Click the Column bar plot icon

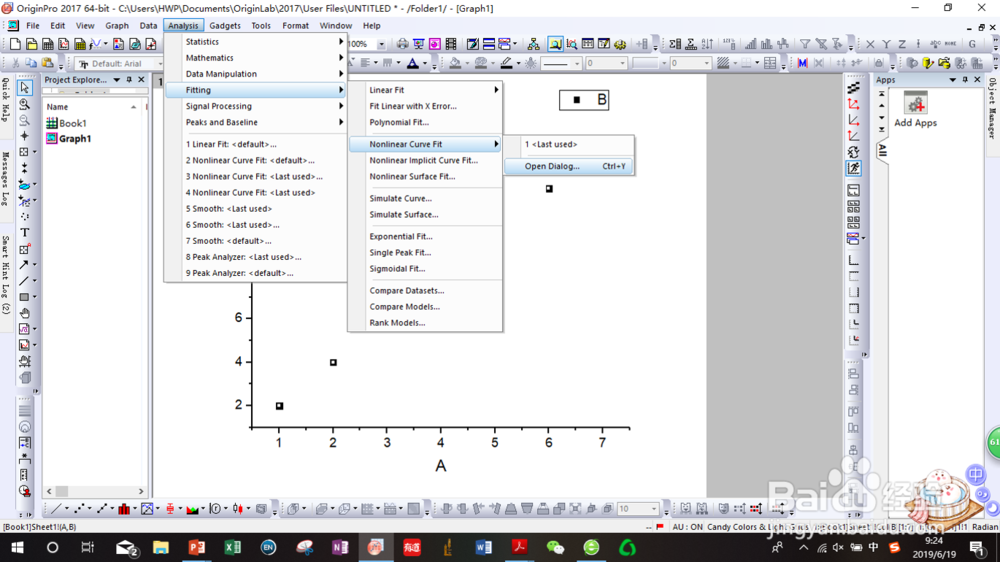124,508
